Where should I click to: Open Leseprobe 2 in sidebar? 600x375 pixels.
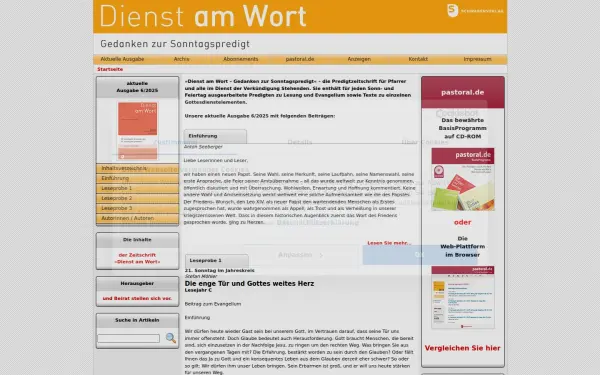click(x=137, y=198)
